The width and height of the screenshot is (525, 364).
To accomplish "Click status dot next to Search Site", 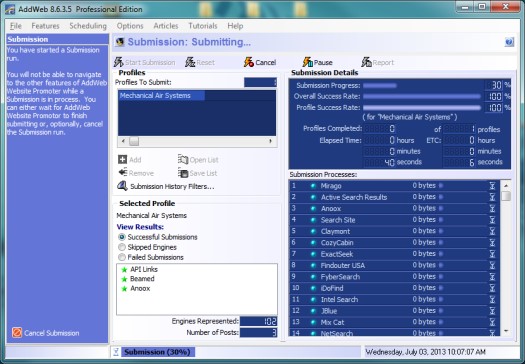I will point(313,220).
